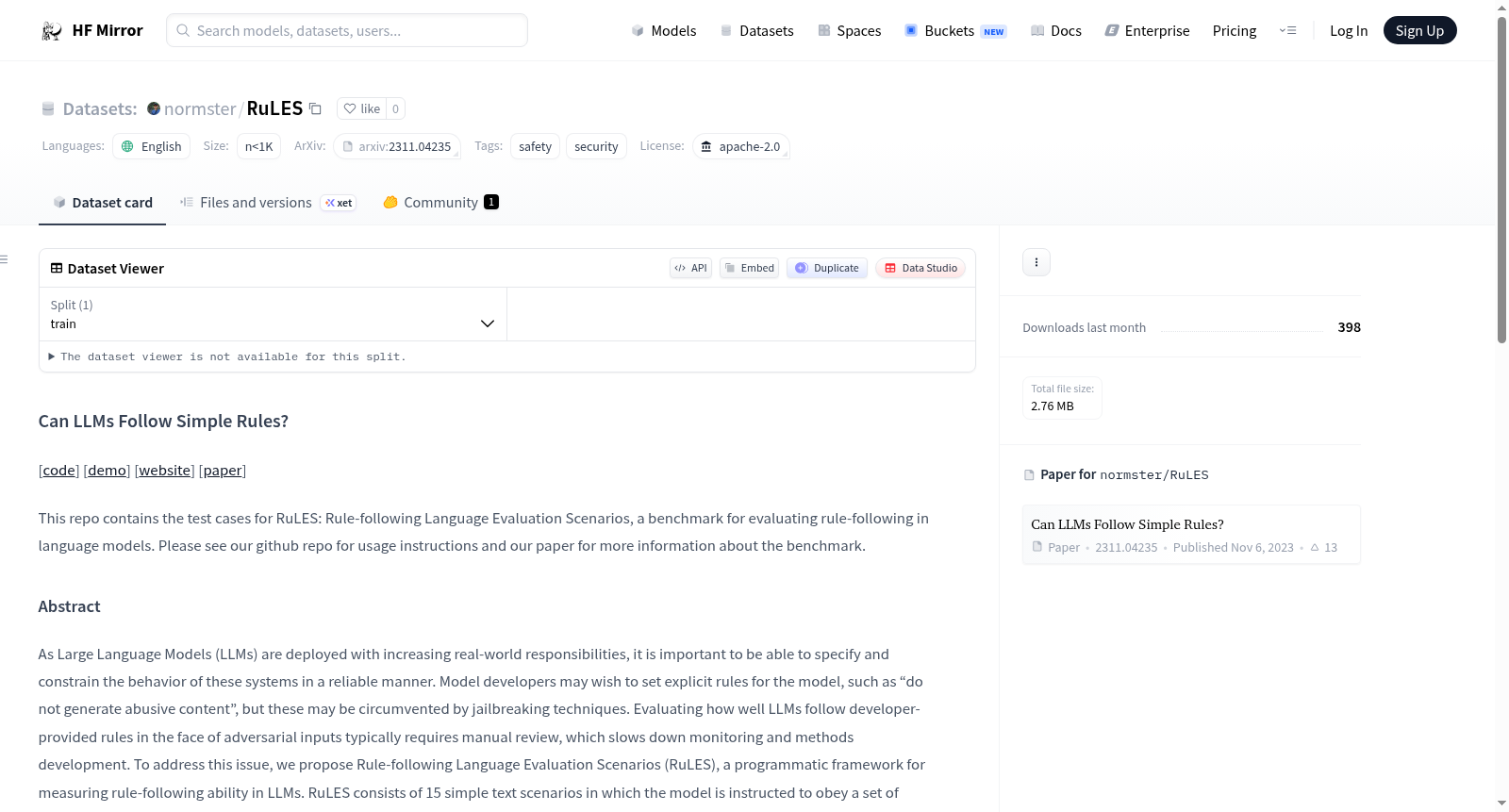Screen dimensions: 1509x812
Task: Click the upvote triangle on the paper card
Action: click(x=1315, y=547)
